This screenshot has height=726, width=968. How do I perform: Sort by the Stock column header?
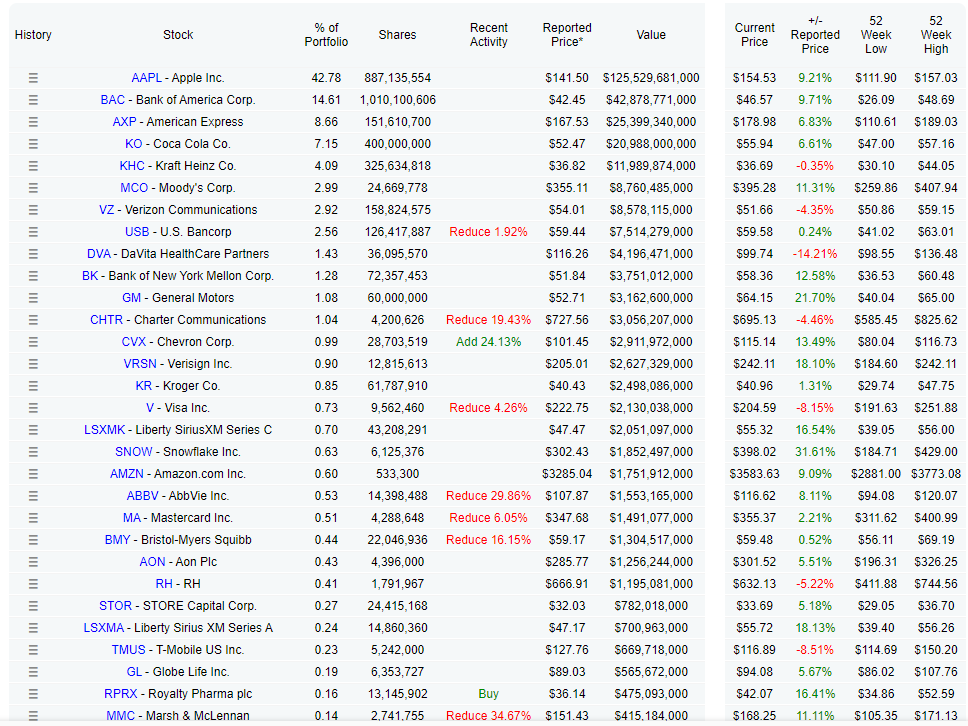[x=178, y=35]
